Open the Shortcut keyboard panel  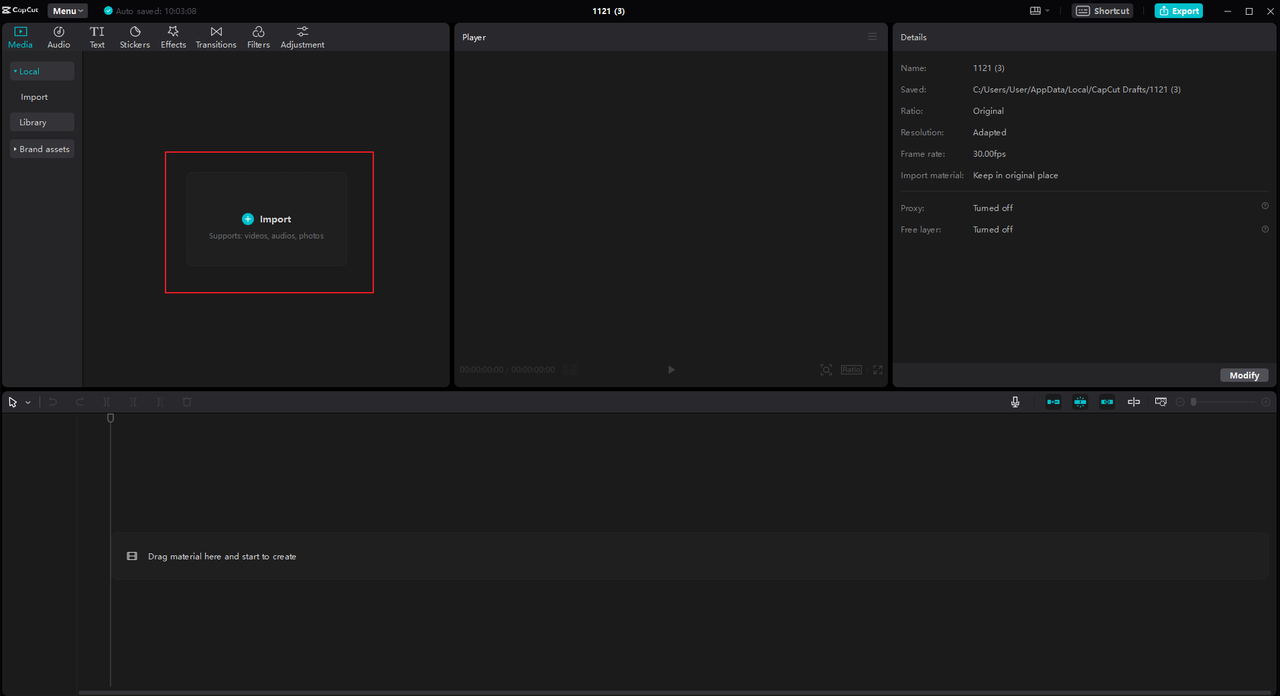click(x=1103, y=11)
